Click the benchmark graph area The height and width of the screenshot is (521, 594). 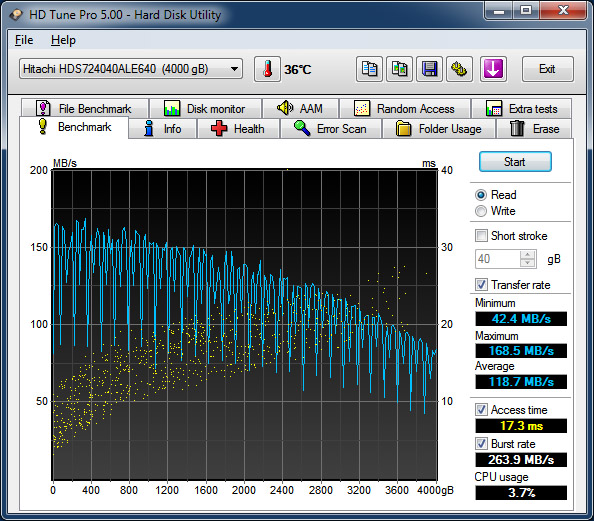(245, 325)
